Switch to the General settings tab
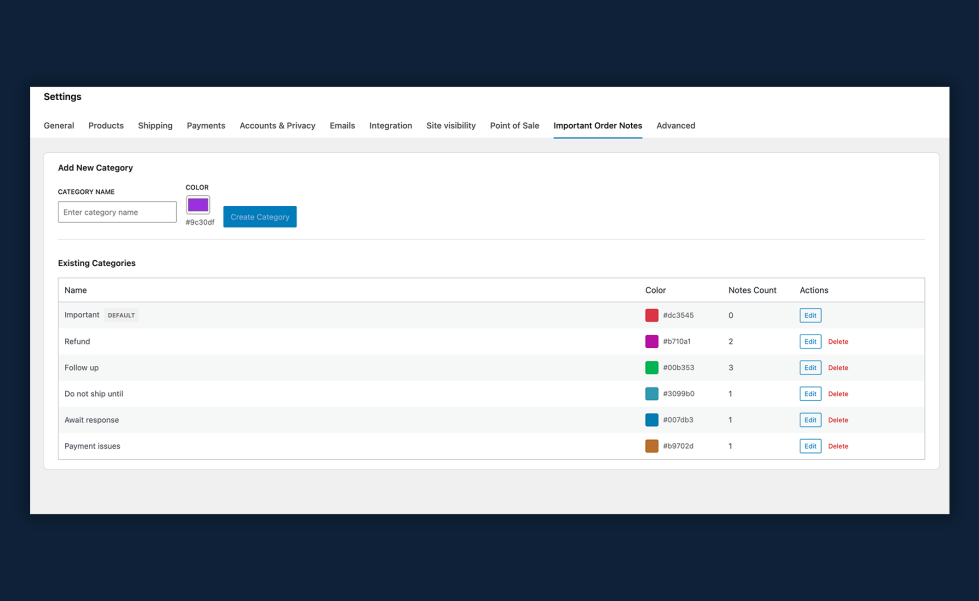 point(58,125)
